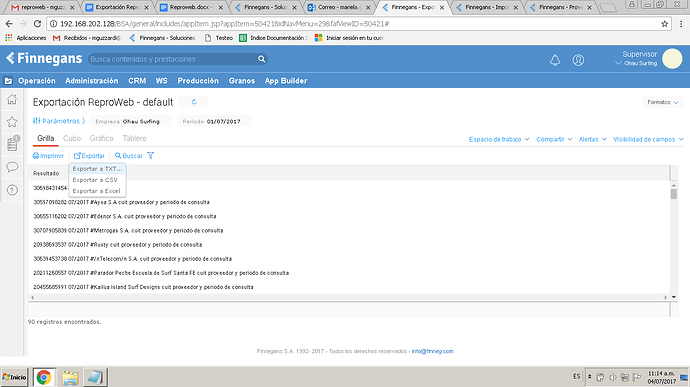Click the filter funnel icon
This screenshot has width=690, height=387.
pyautogui.click(x=150, y=155)
